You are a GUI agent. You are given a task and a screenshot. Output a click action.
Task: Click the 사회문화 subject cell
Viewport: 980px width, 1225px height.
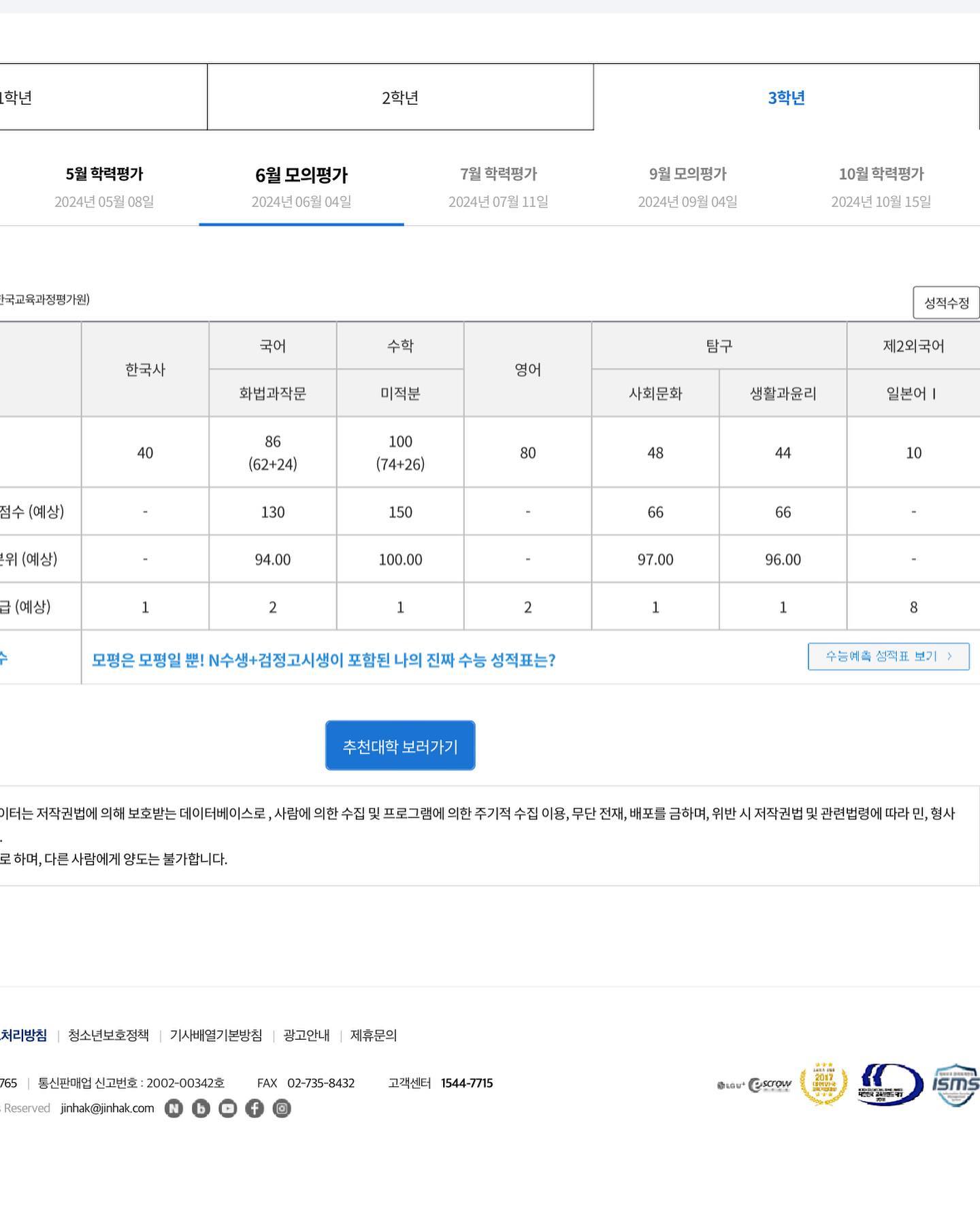point(655,393)
